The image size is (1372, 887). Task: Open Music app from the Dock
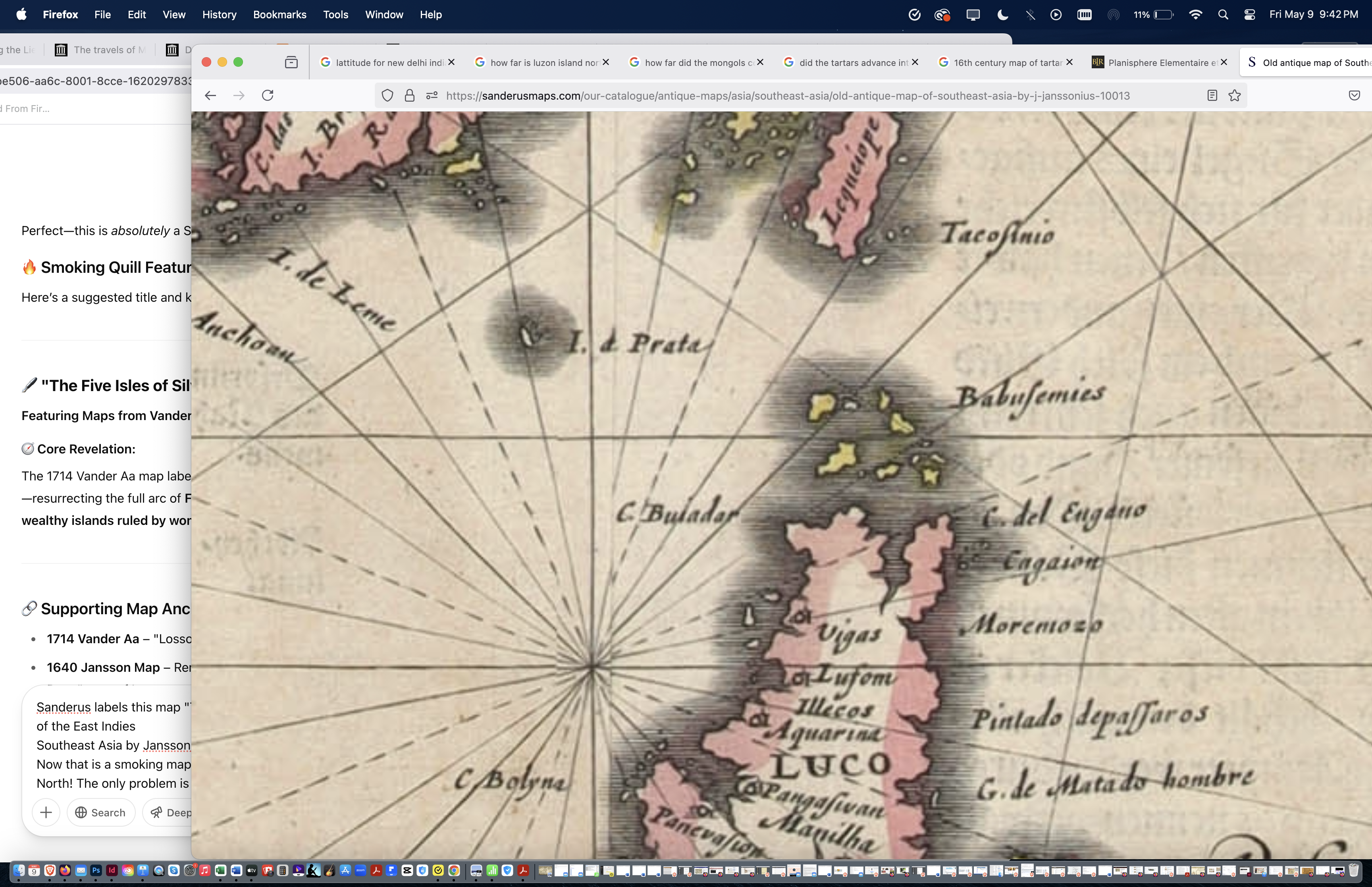pyautogui.click(x=204, y=870)
